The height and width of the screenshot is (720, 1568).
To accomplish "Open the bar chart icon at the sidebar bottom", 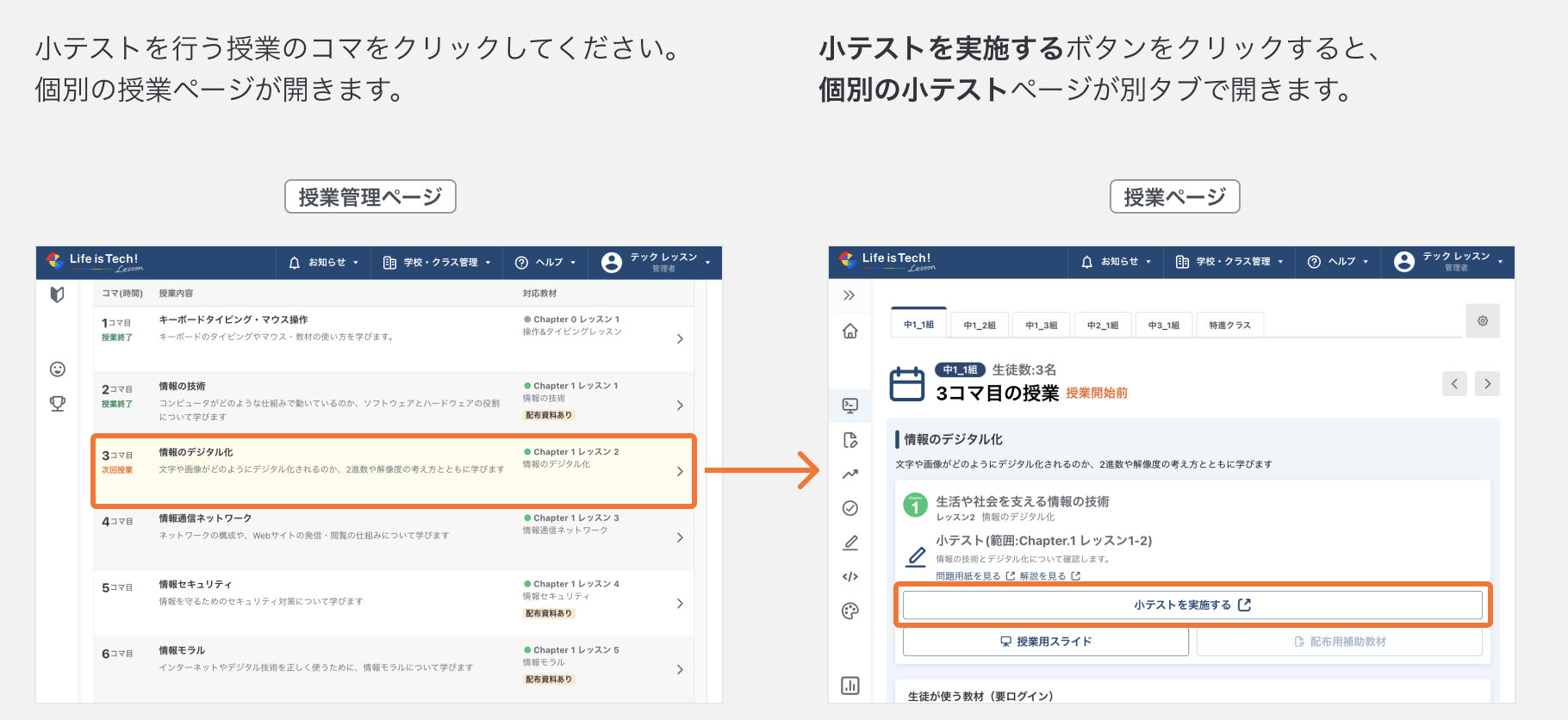I will pyautogui.click(x=850, y=686).
